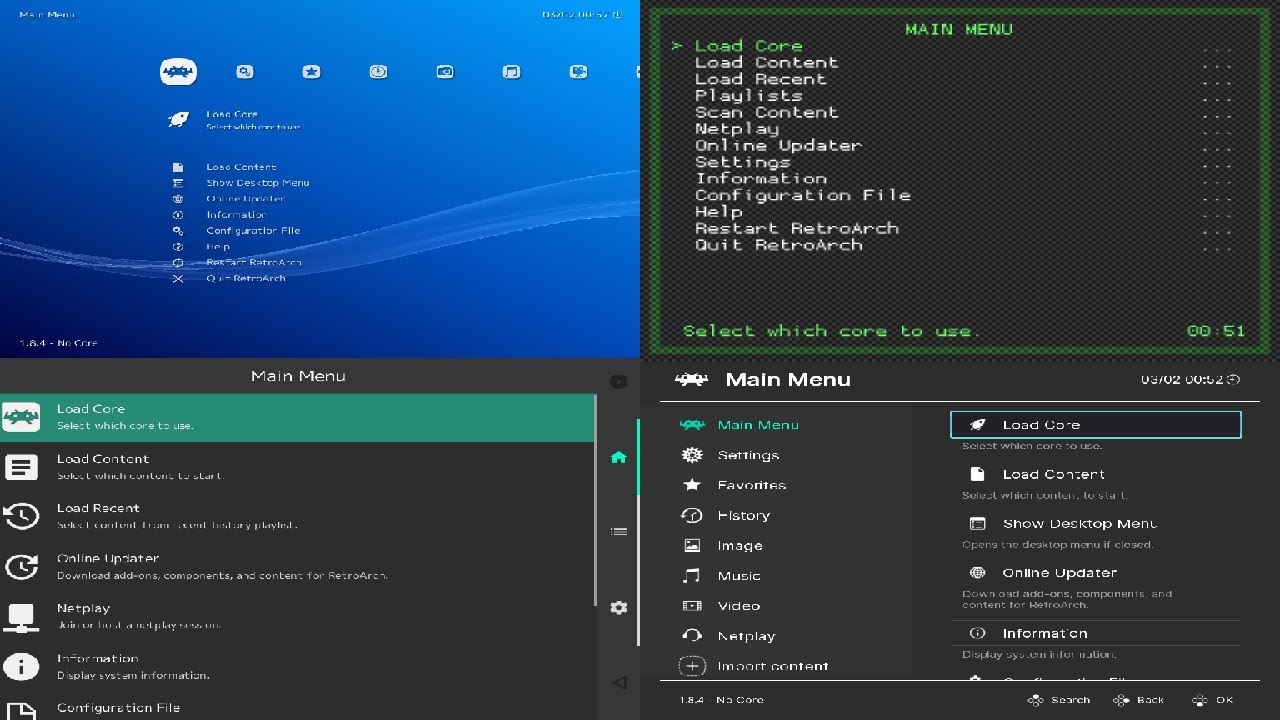Click Netplay headset icon in Ozone sidebar

tap(692, 636)
